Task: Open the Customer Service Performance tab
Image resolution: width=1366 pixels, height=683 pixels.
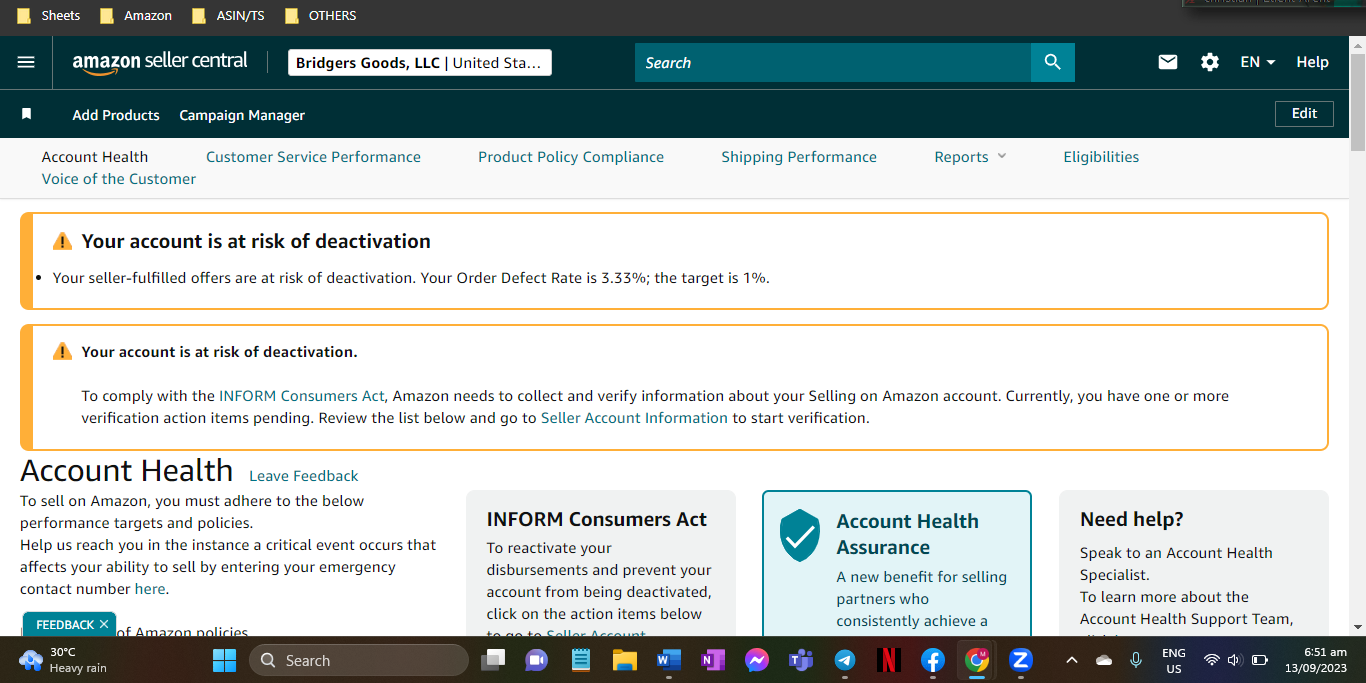Action: (x=313, y=157)
